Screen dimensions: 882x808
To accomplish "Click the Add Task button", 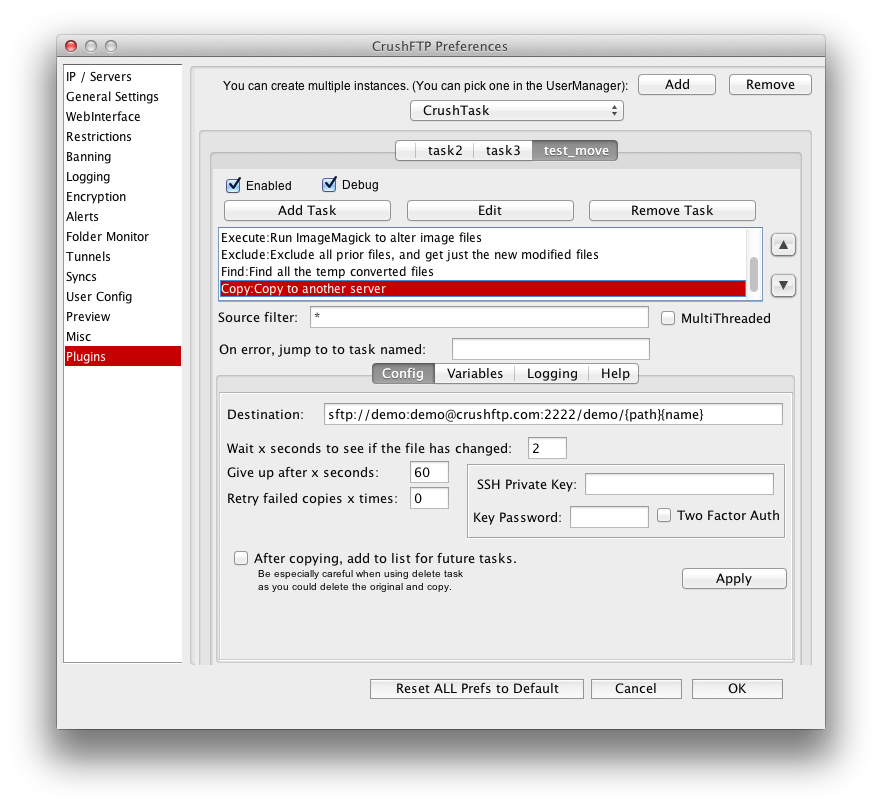I will (307, 210).
